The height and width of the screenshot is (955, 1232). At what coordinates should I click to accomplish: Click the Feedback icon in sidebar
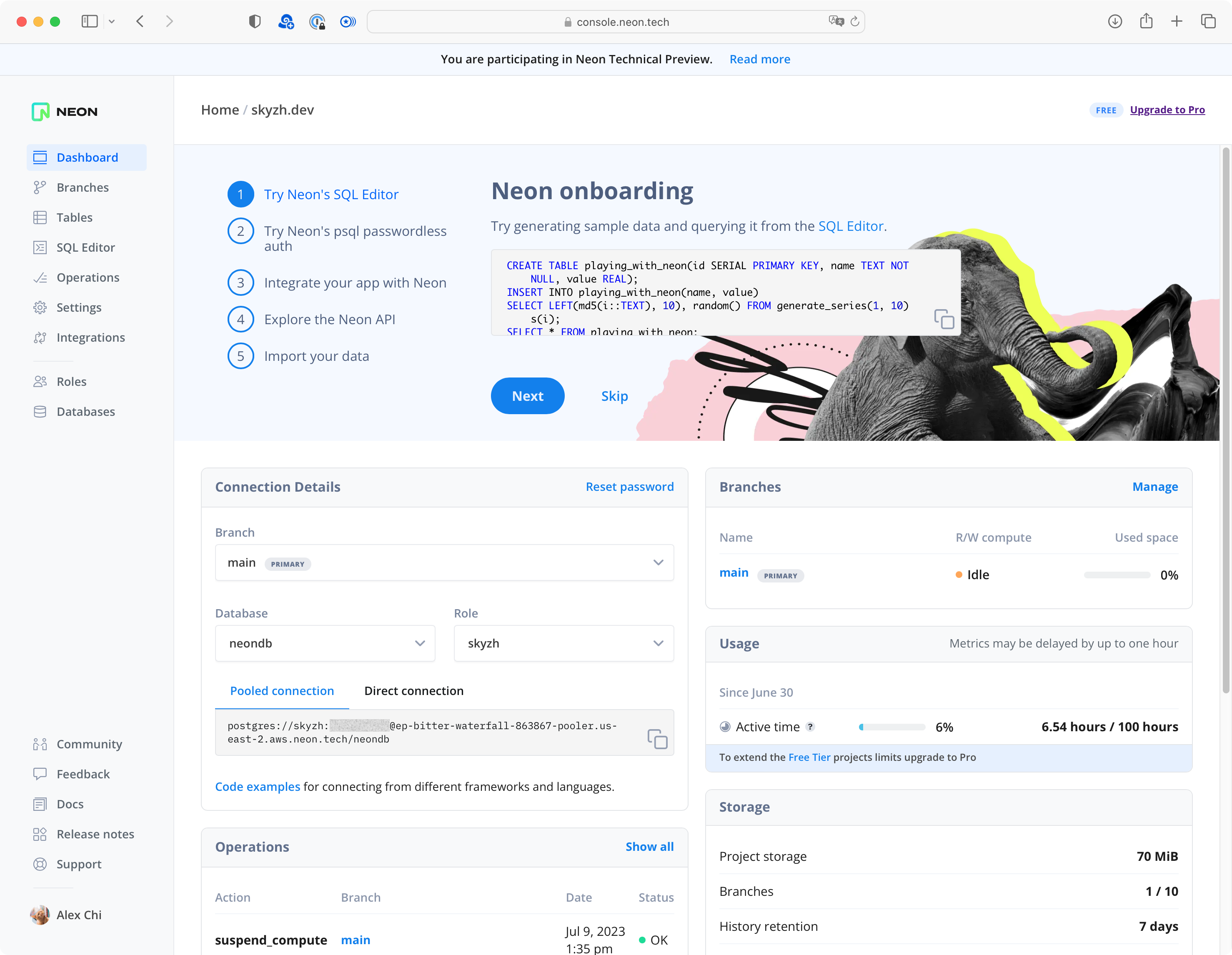[x=40, y=773]
